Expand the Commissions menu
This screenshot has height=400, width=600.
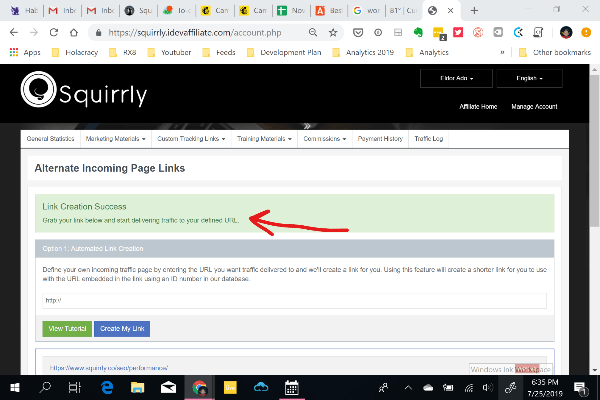[x=325, y=139]
